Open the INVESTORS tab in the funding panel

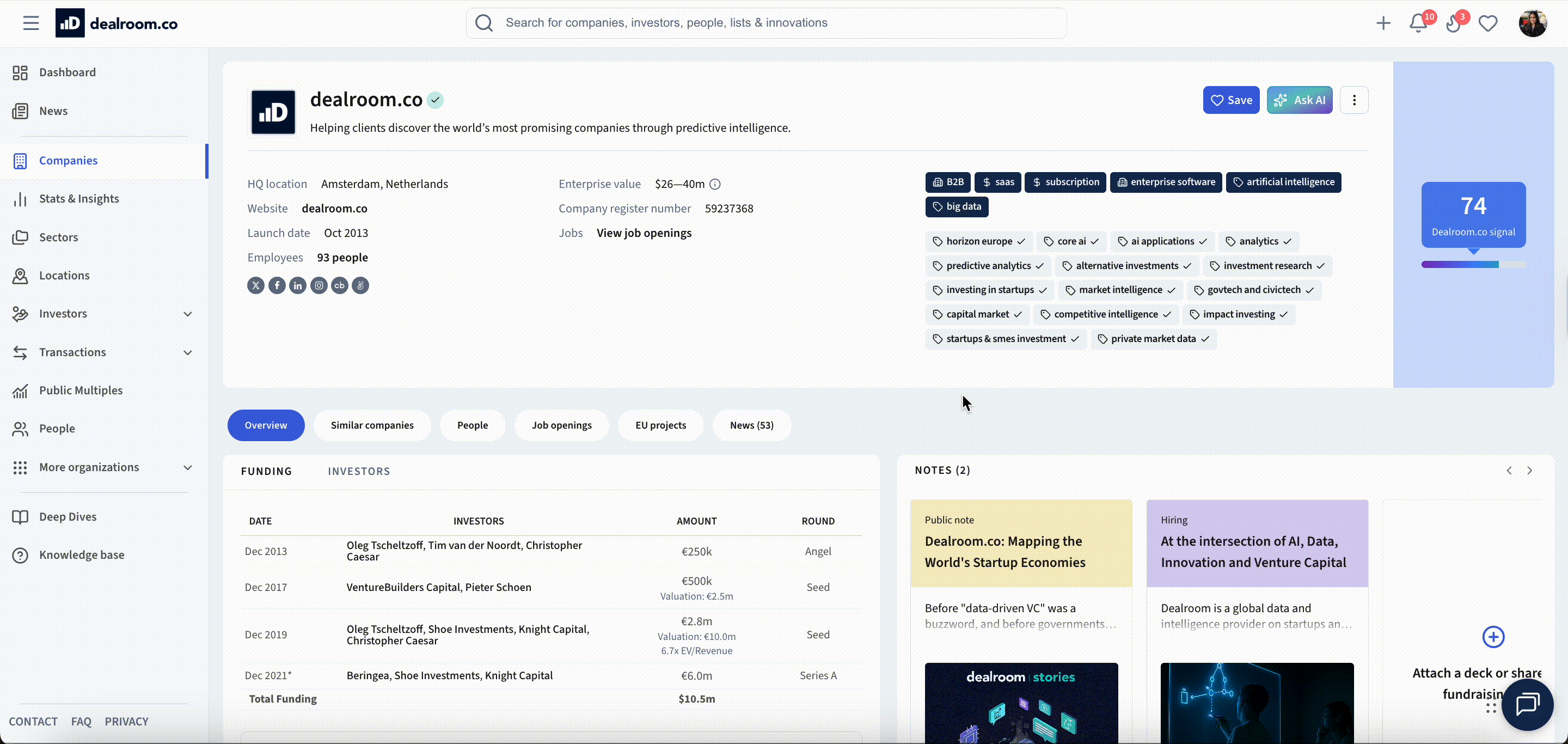tap(359, 471)
